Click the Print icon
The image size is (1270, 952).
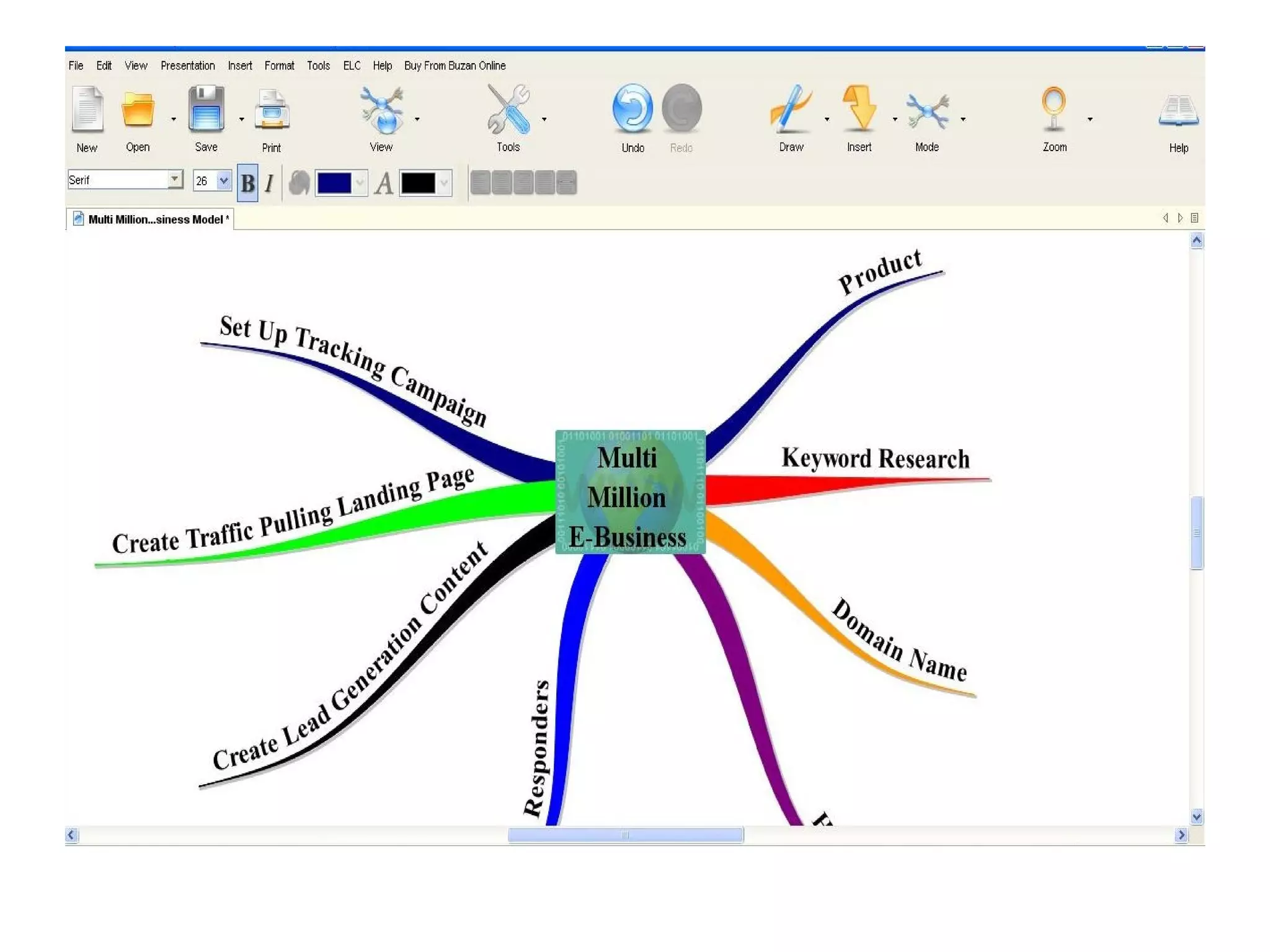tap(272, 112)
